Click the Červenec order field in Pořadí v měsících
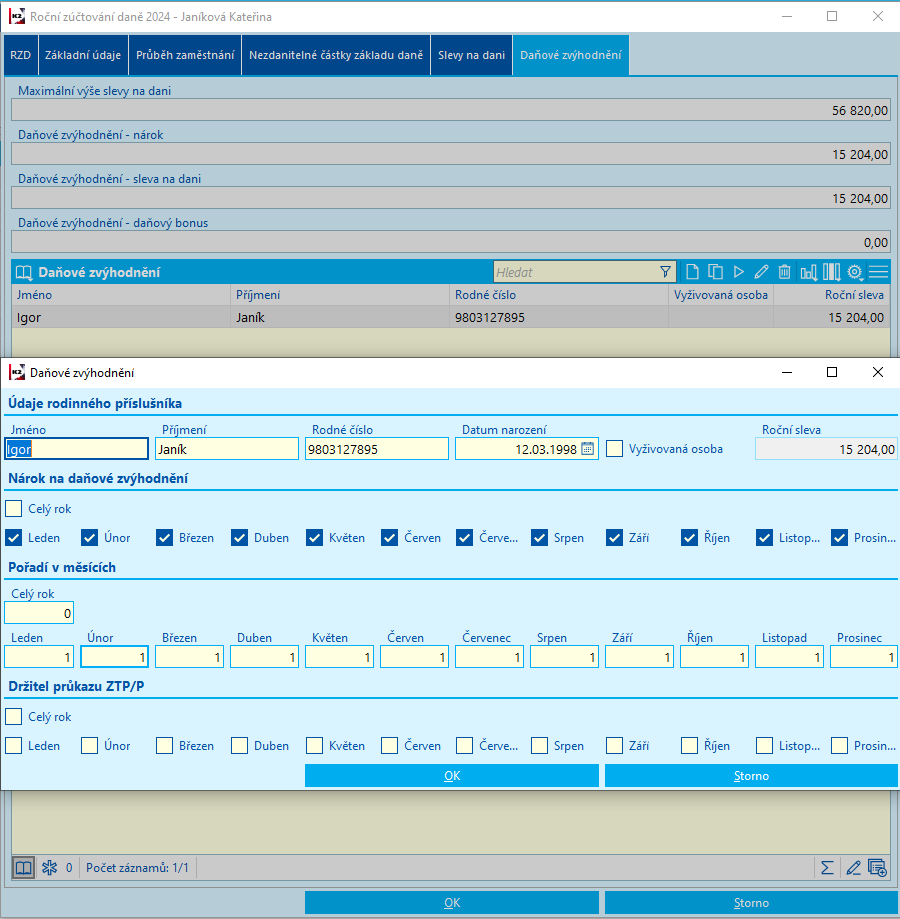The height and width of the screenshot is (919, 900). click(489, 657)
